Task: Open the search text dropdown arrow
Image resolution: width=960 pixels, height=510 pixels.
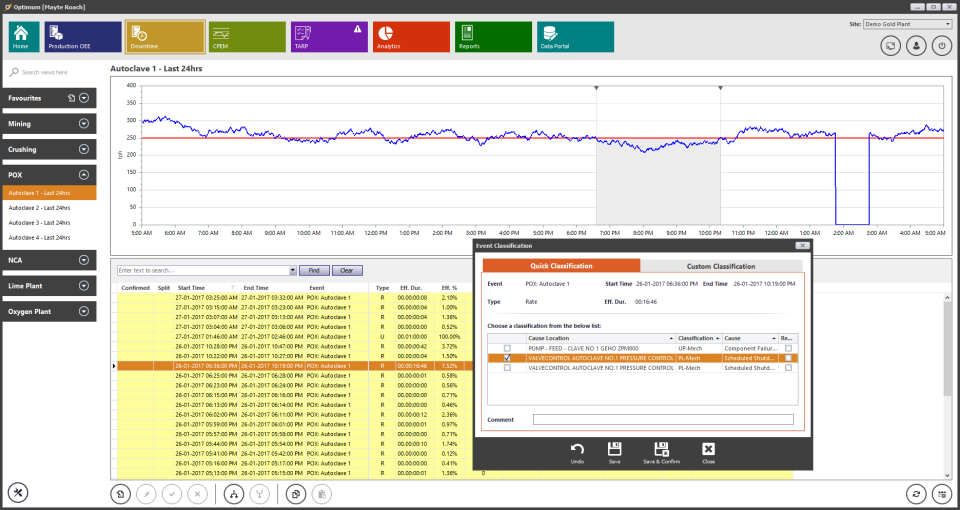Action: [293, 270]
